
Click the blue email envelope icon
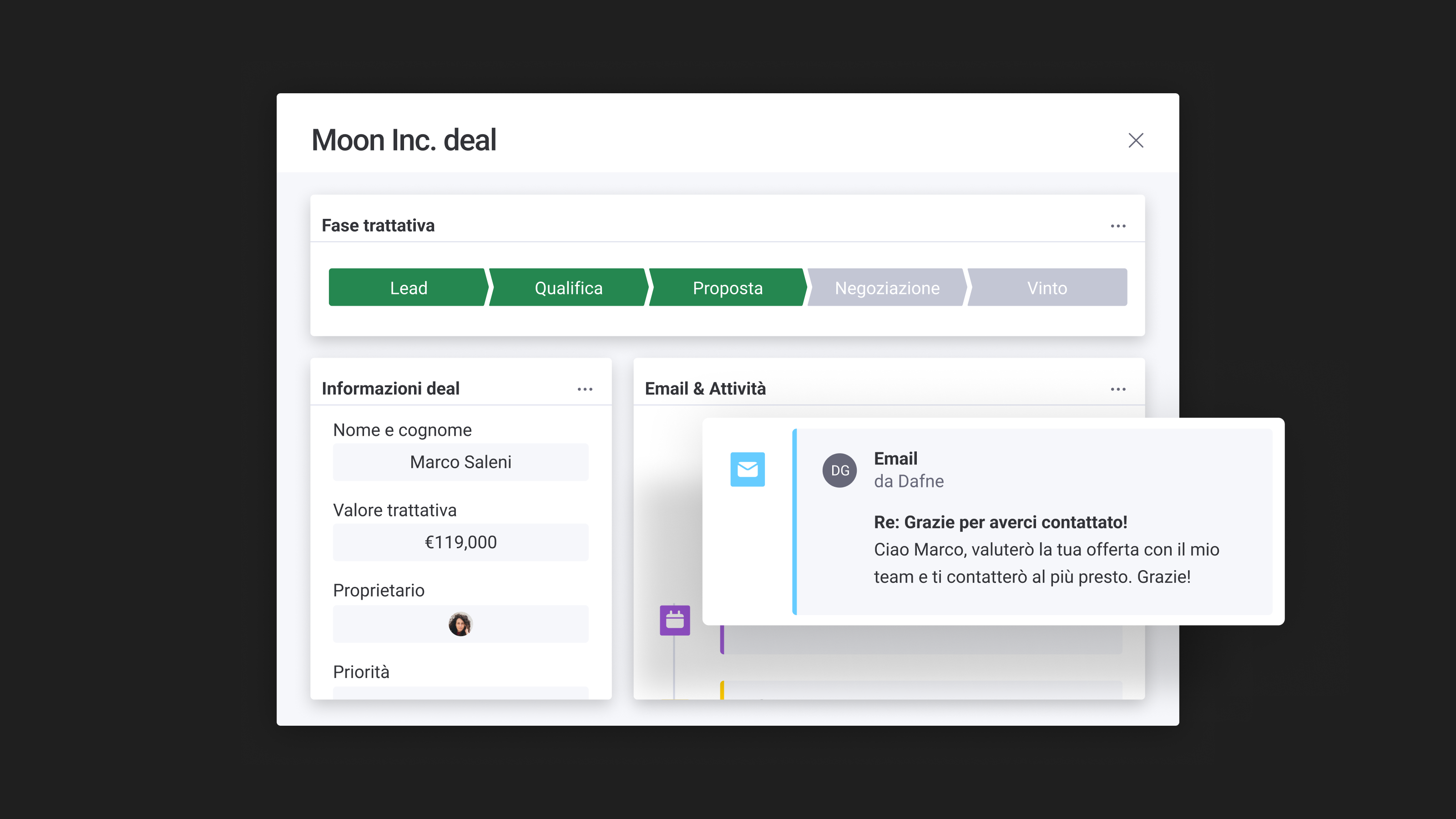pyautogui.click(x=747, y=469)
